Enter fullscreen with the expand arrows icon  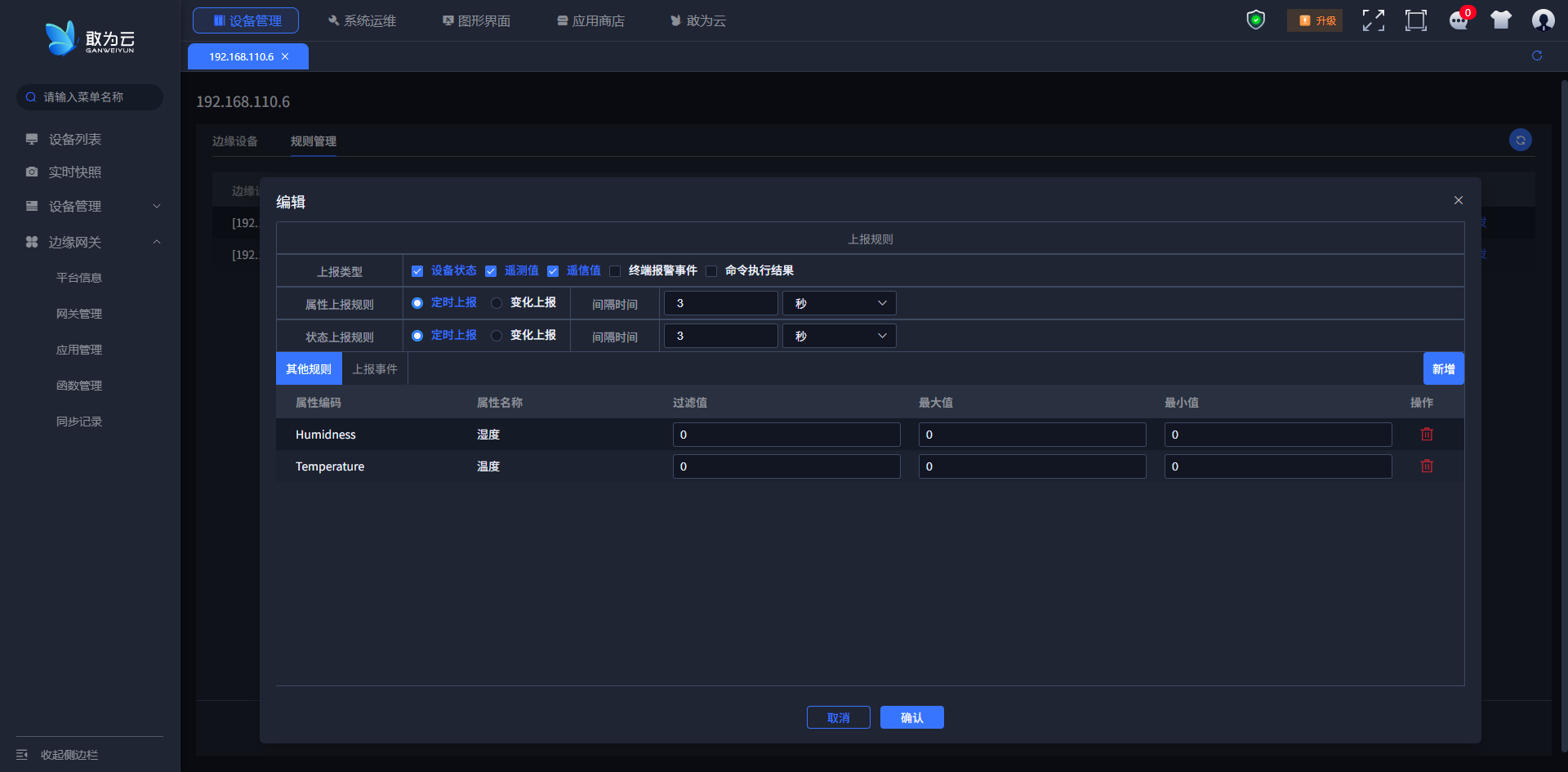(1373, 20)
